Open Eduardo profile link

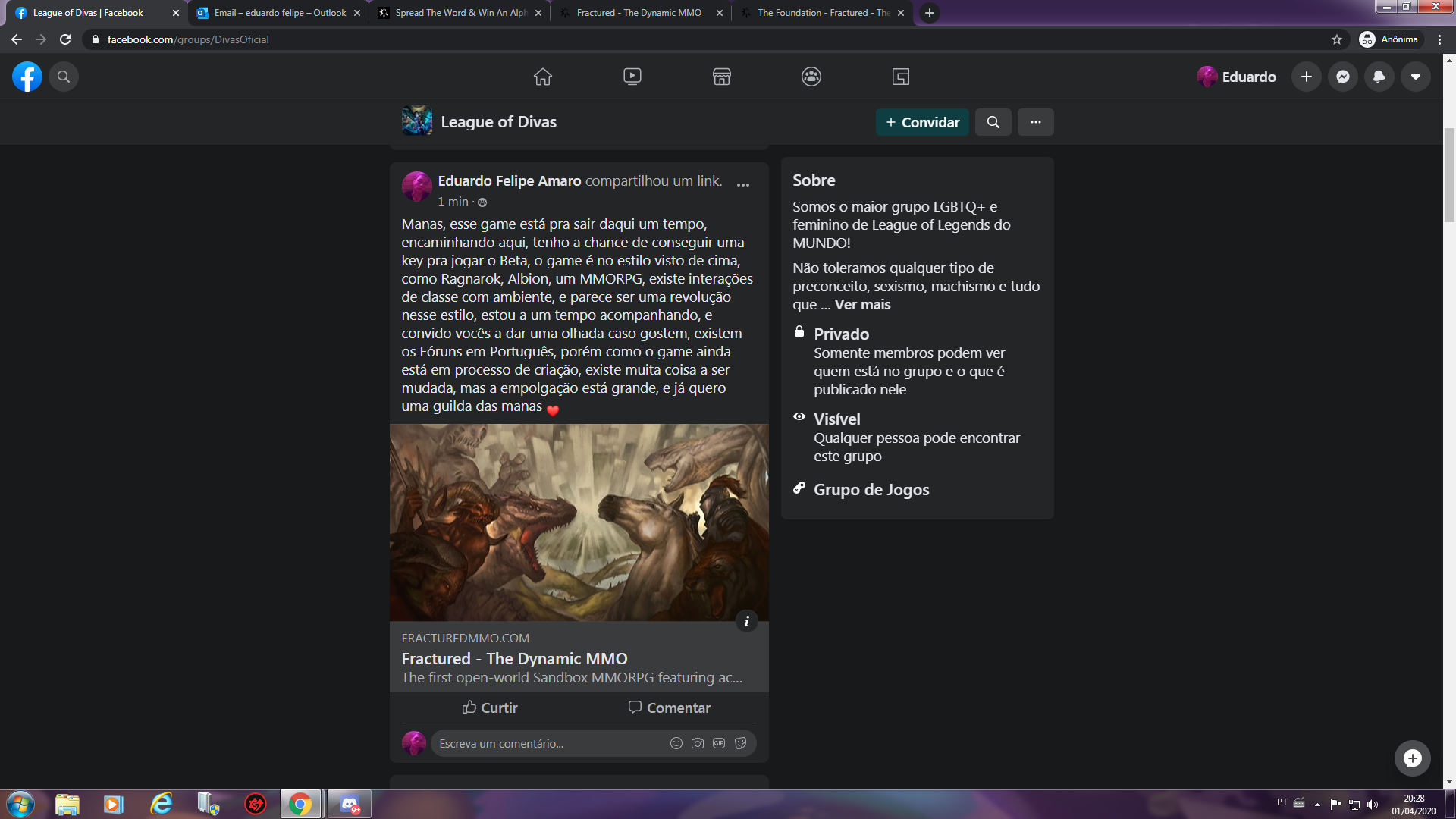[1237, 77]
